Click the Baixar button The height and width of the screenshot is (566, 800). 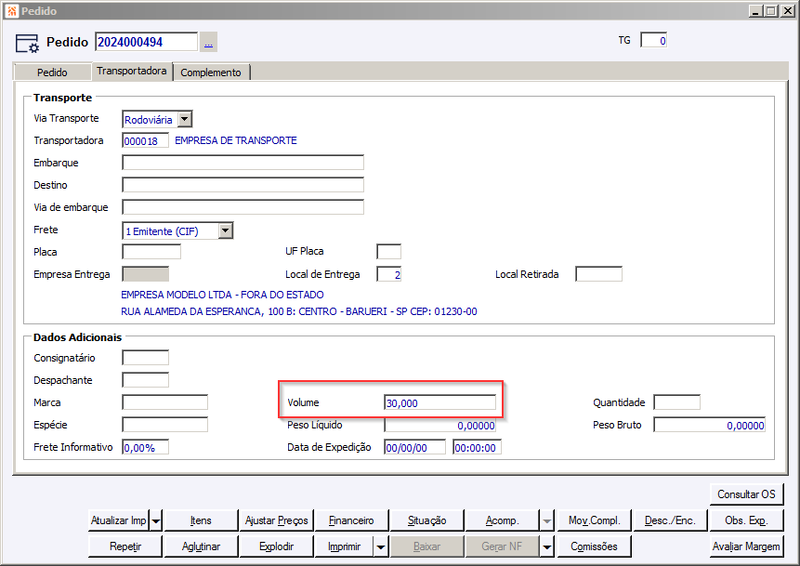[x=427, y=547]
